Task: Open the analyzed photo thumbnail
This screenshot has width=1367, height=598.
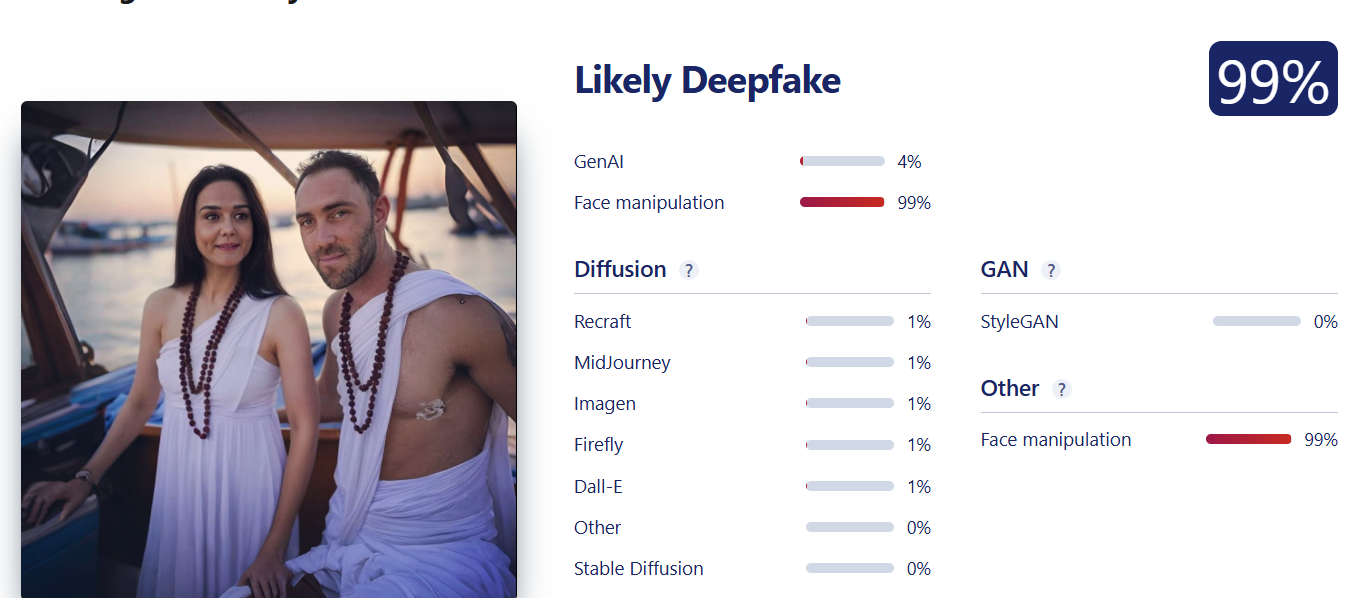Action: [268, 349]
